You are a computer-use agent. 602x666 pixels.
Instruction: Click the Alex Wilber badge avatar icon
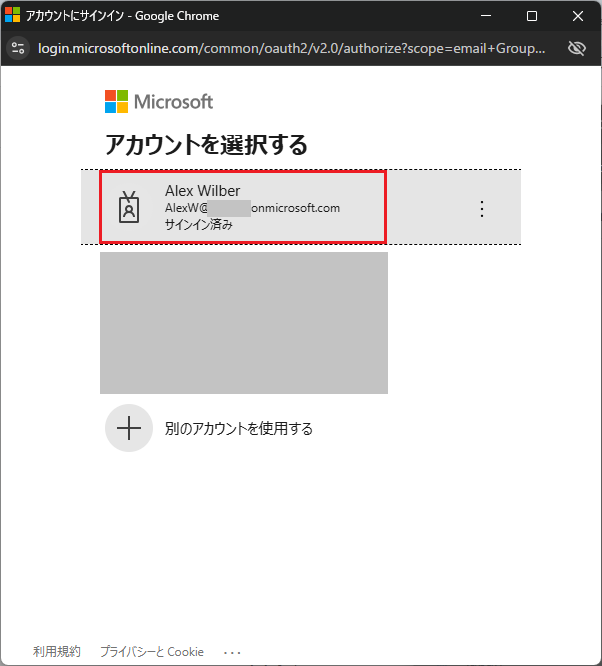click(x=129, y=207)
